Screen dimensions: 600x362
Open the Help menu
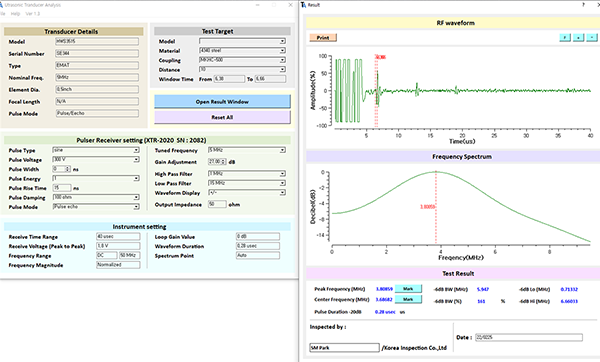(15, 13)
